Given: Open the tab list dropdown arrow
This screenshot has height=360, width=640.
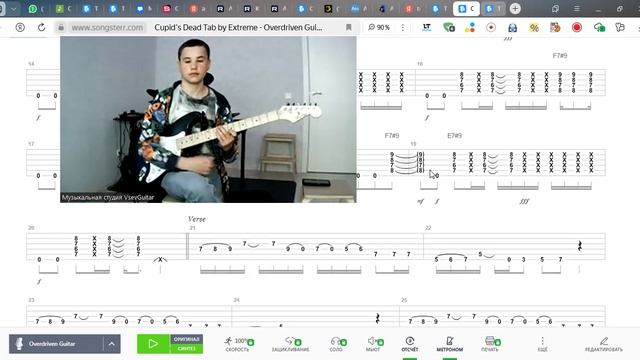Looking at the screenshot, I should (x=13, y=9).
